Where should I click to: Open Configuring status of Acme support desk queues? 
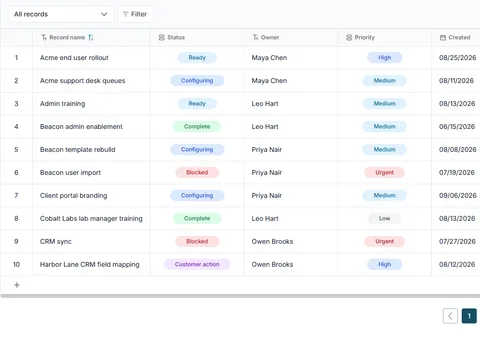[x=197, y=81]
